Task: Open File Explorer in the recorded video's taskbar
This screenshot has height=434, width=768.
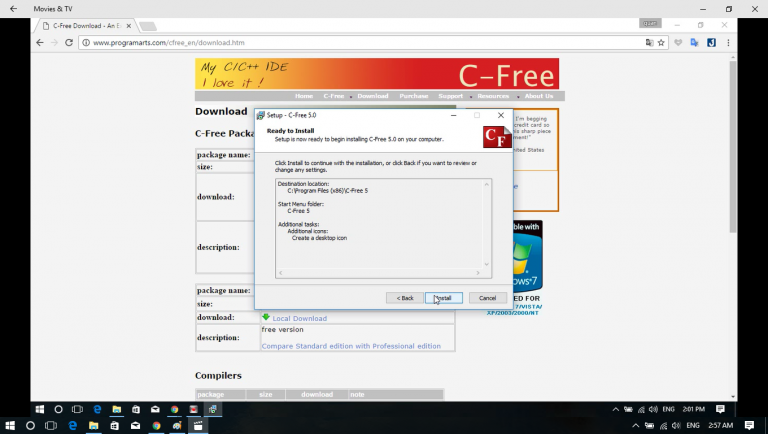Action: click(117, 409)
